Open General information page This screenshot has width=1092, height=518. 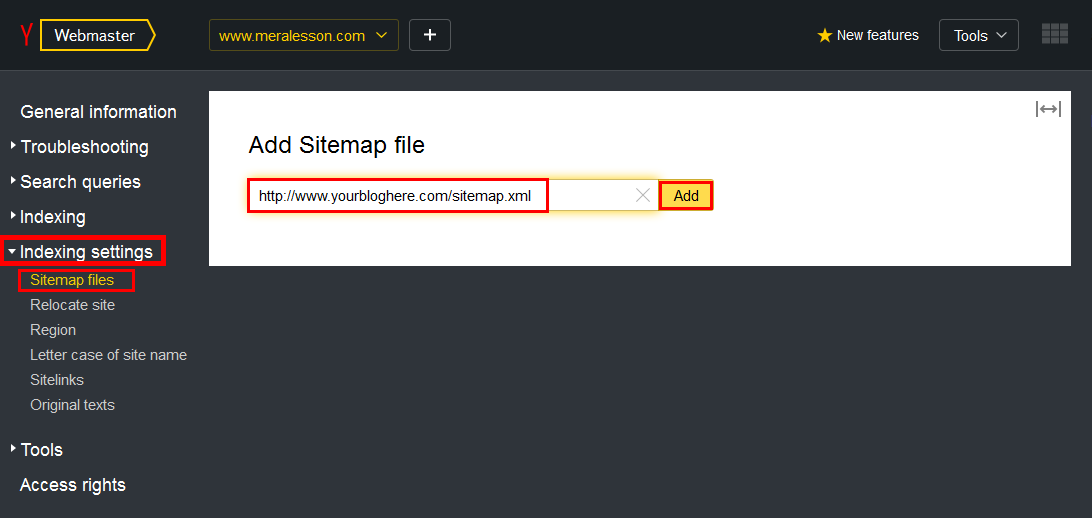pyautogui.click(x=98, y=112)
